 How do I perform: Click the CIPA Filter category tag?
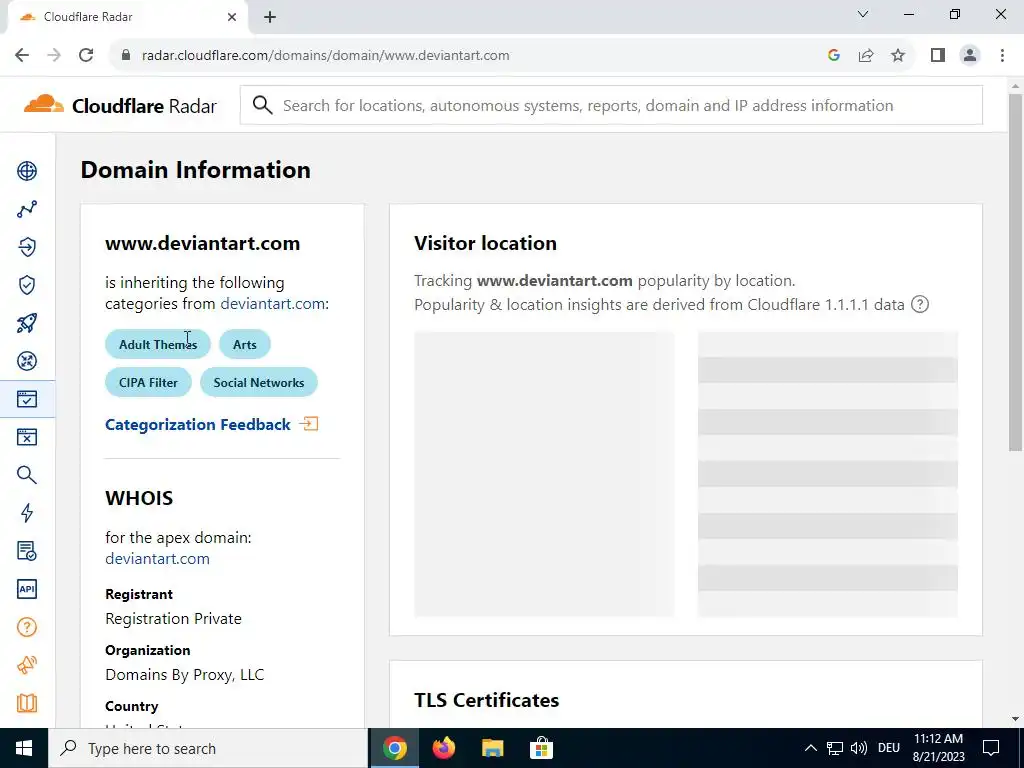point(148,383)
